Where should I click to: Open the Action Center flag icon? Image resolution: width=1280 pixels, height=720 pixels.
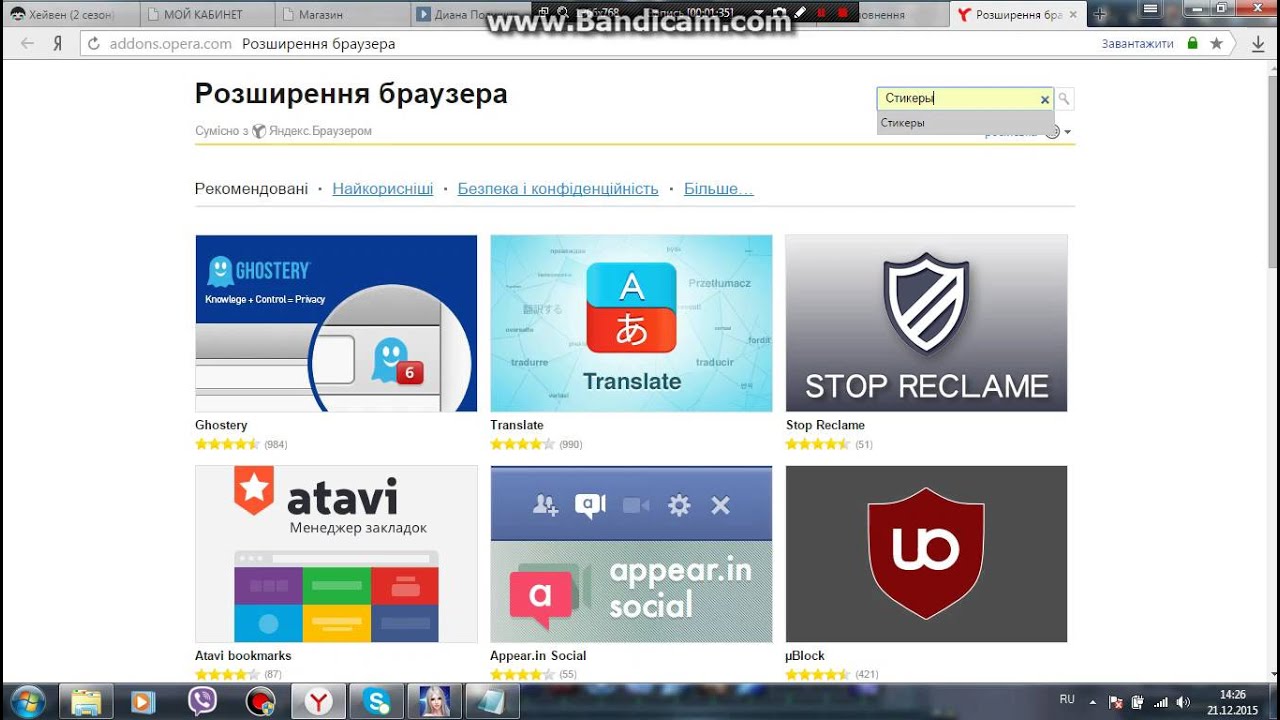pos(1116,702)
